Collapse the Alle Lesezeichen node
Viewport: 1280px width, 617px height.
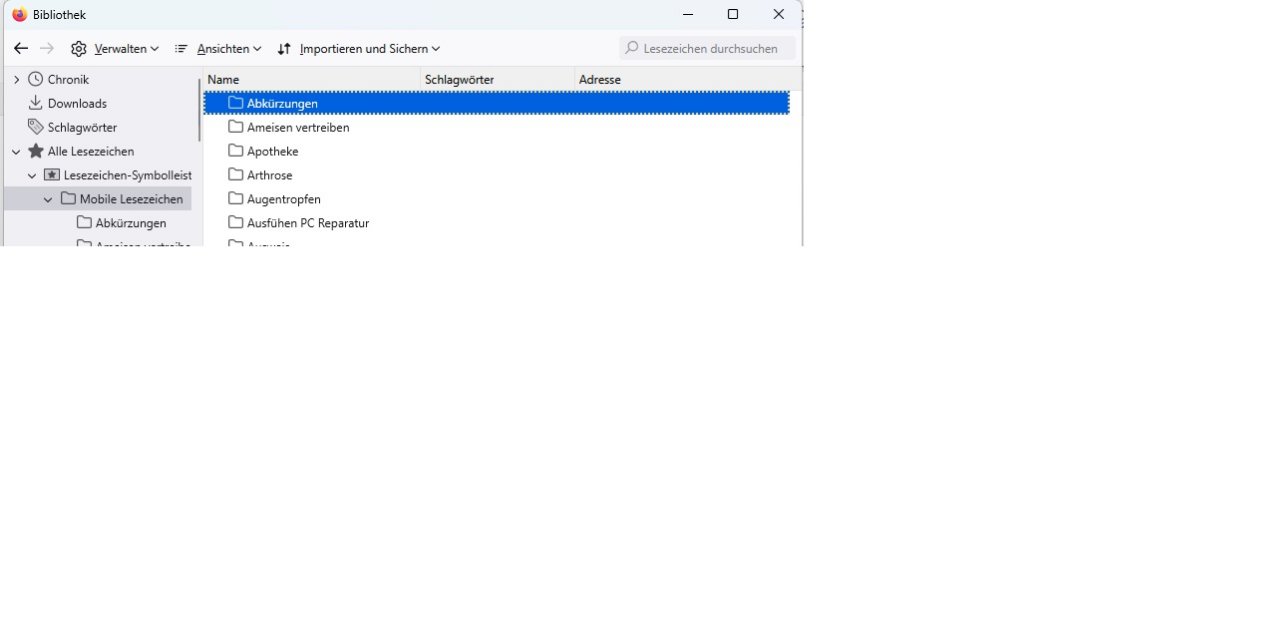pos(16,151)
